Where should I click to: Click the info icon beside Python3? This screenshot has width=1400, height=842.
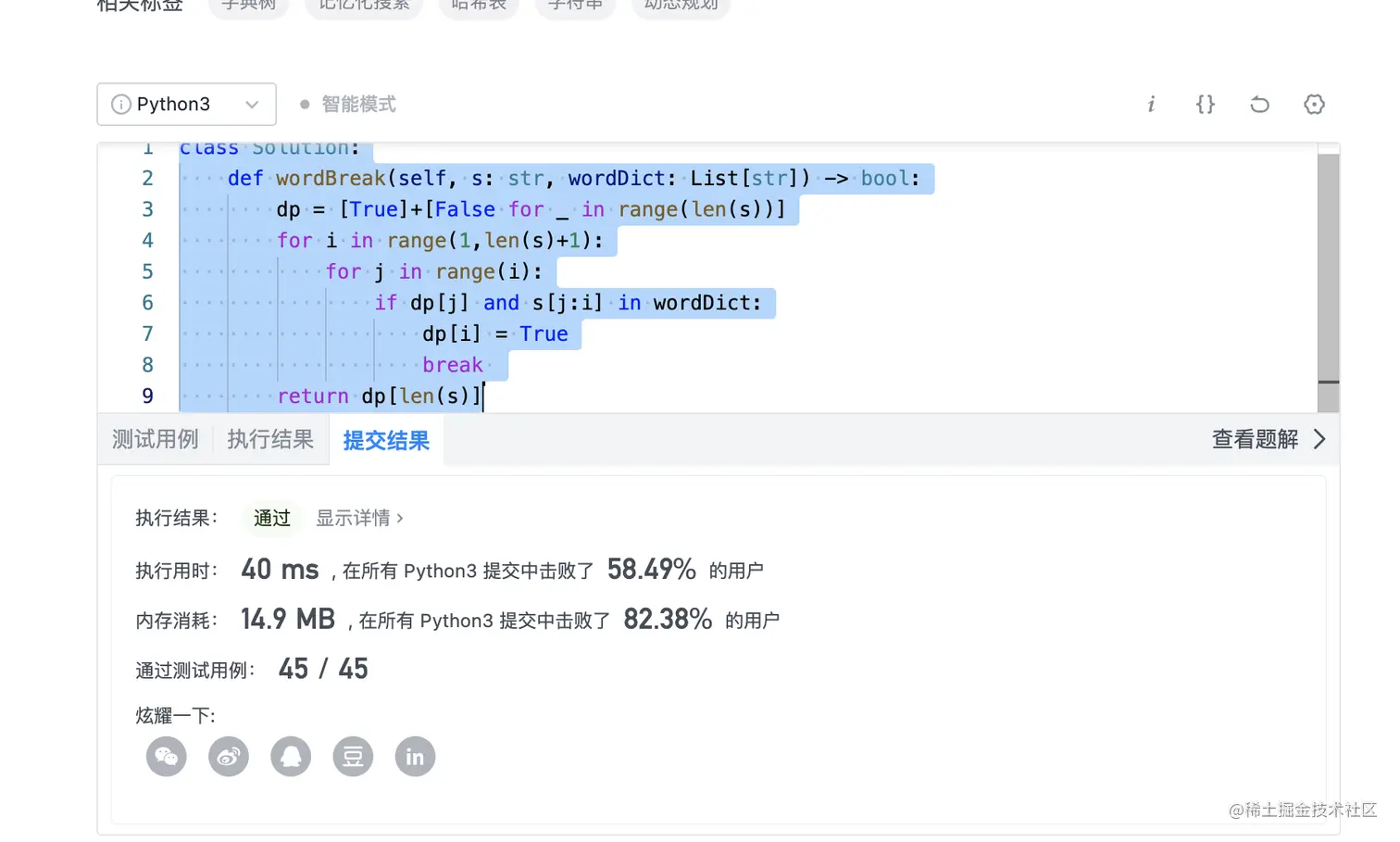120,105
